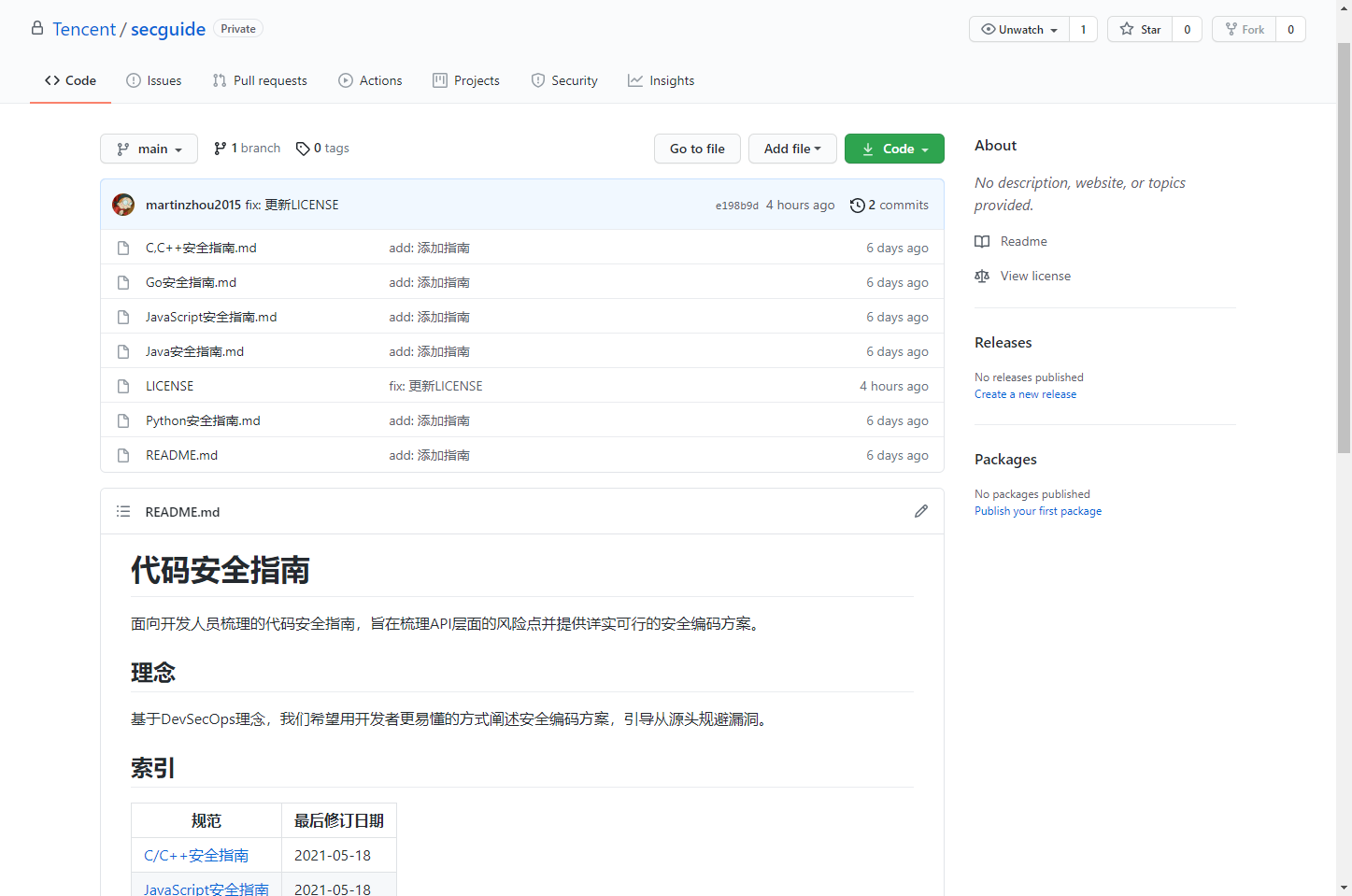
Task: Open the C,C++安全指南.md file
Action: point(201,248)
